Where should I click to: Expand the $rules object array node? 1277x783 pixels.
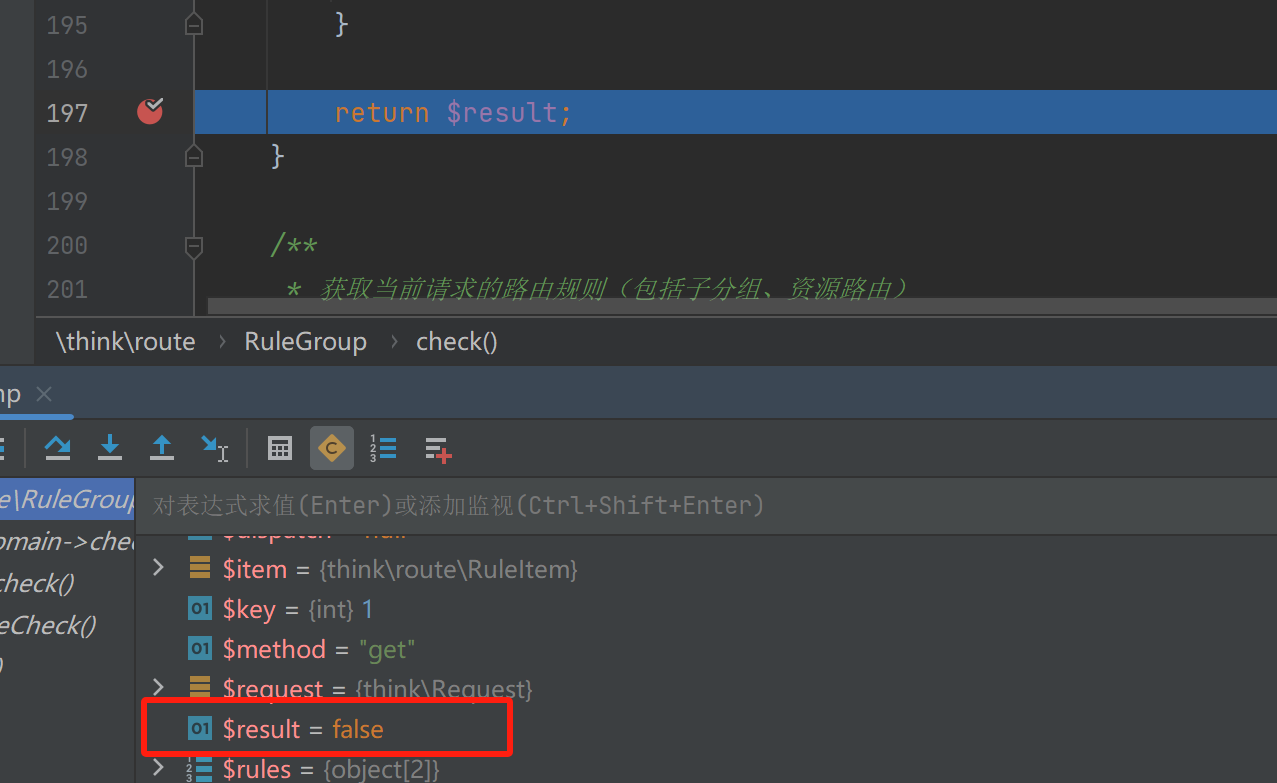click(x=158, y=768)
